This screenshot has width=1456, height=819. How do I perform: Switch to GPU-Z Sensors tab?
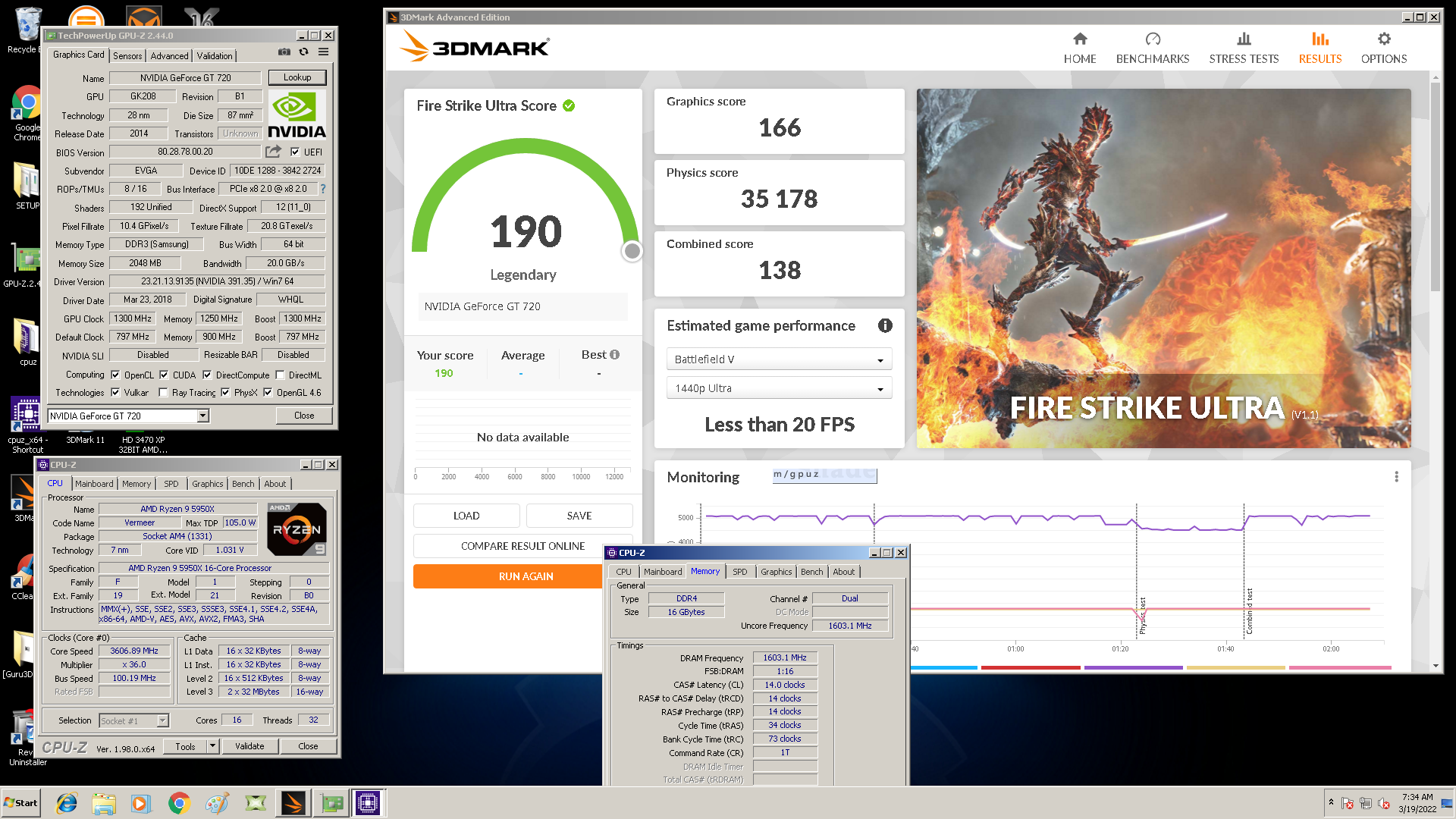127,56
